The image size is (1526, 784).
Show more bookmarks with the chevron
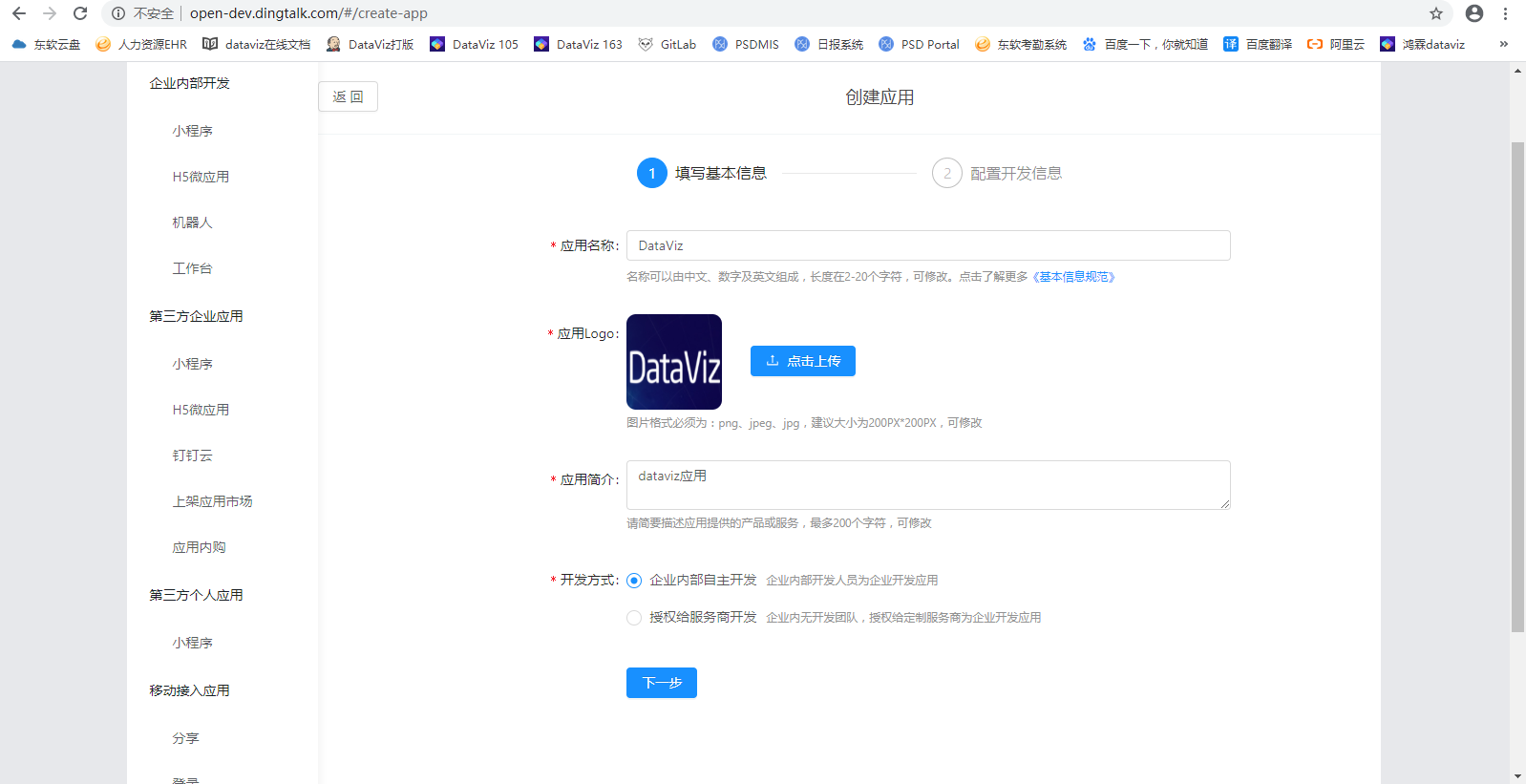coord(1504,44)
